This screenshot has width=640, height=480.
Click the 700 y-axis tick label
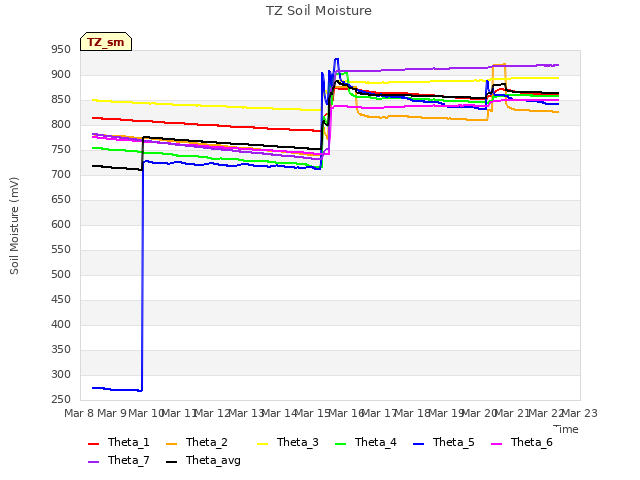pos(61,175)
